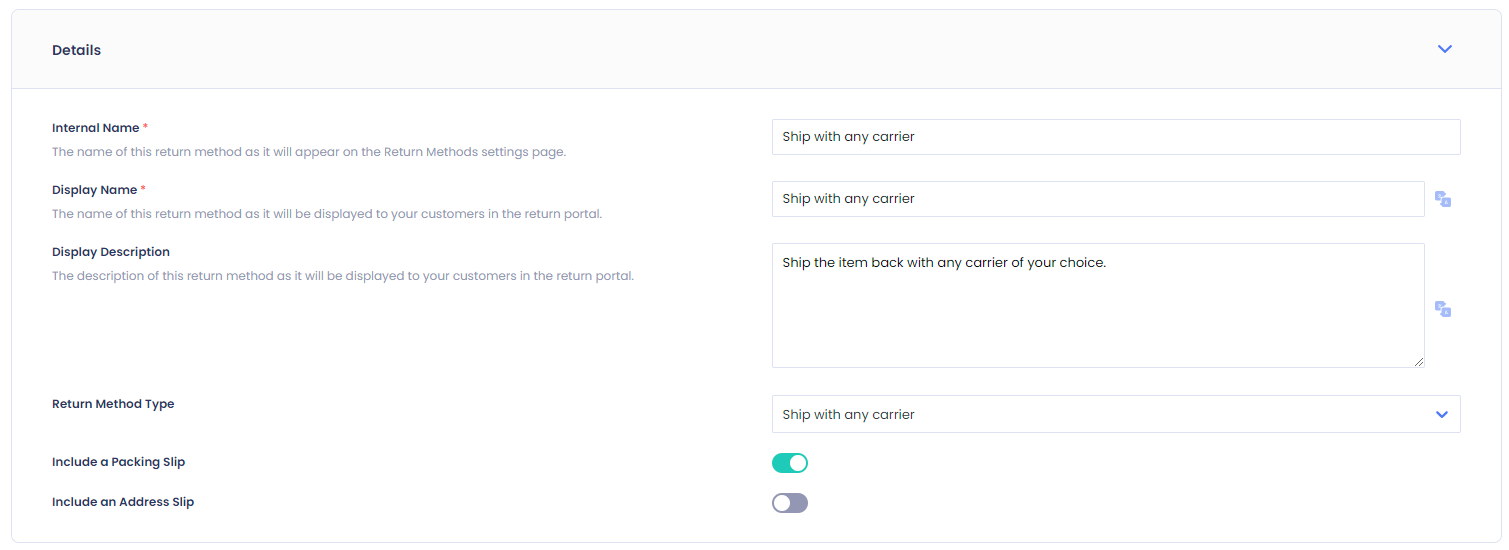Grab the textarea resize handle corner
Screen dimensions: 1509x550
tap(1418, 361)
